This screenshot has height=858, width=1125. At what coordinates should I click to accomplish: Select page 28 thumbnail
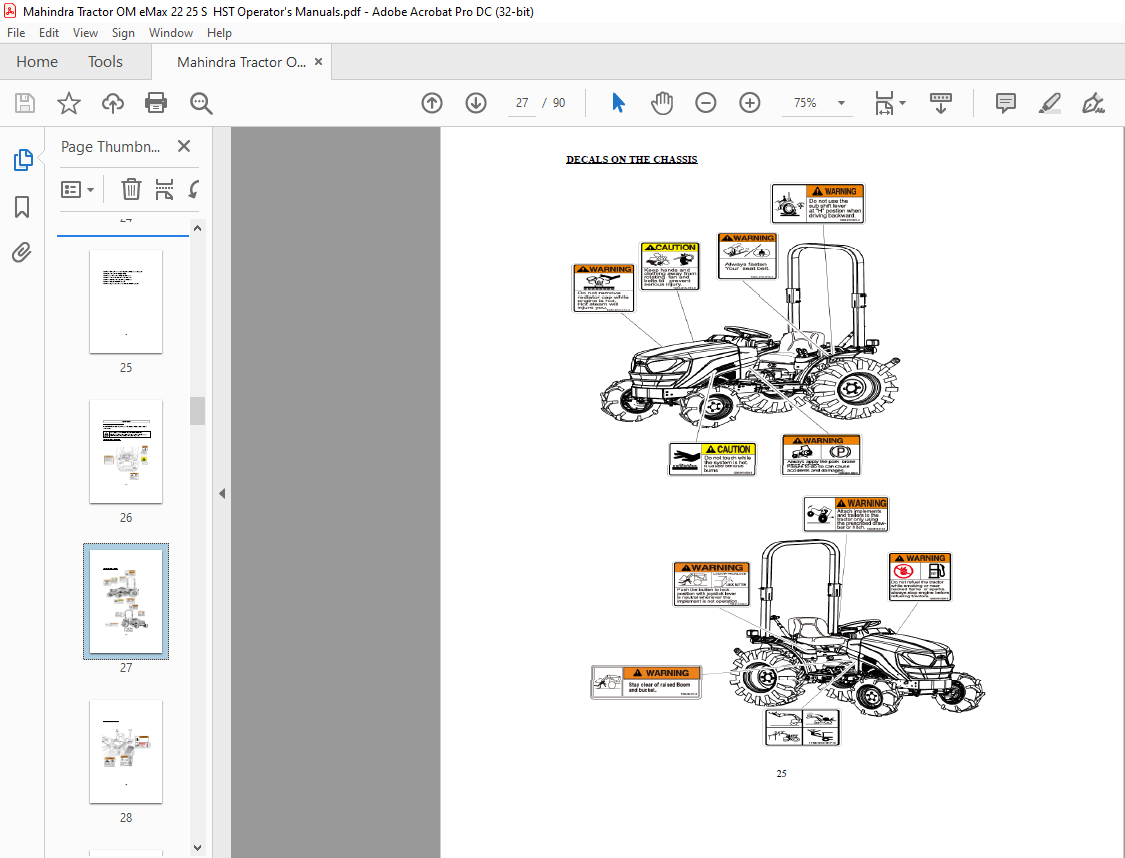[126, 751]
